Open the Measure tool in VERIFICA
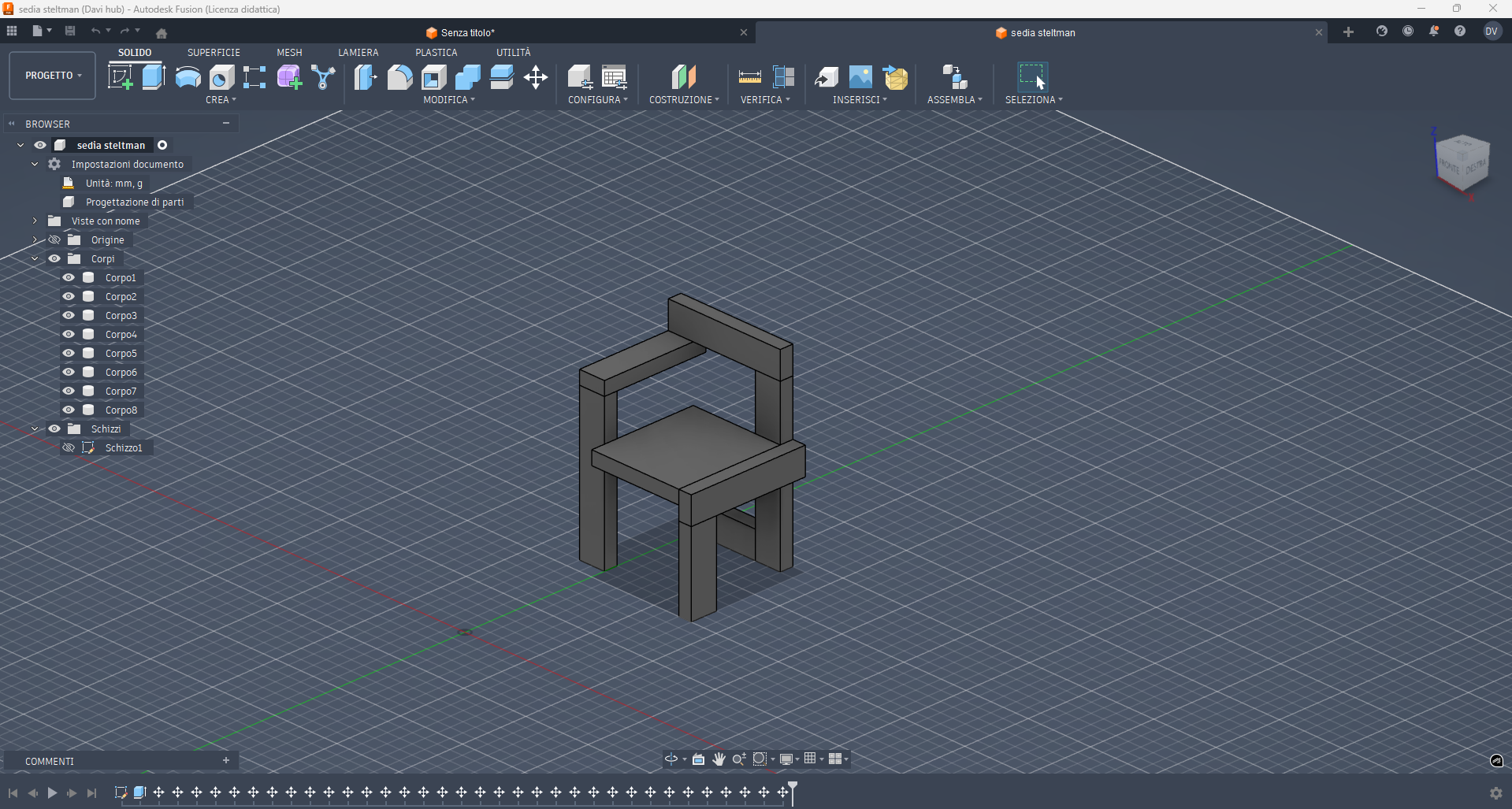This screenshot has width=1512, height=809. pyautogui.click(x=748, y=77)
